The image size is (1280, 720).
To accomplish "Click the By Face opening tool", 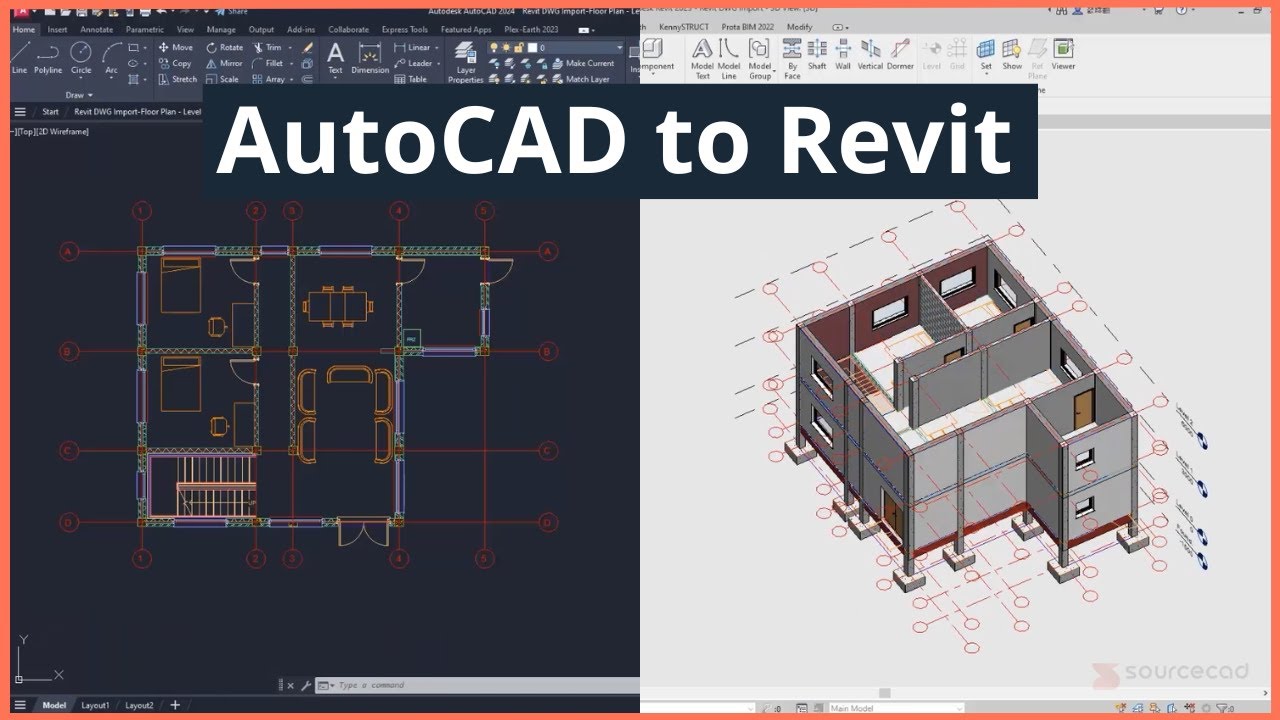I will pyautogui.click(x=792, y=60).
